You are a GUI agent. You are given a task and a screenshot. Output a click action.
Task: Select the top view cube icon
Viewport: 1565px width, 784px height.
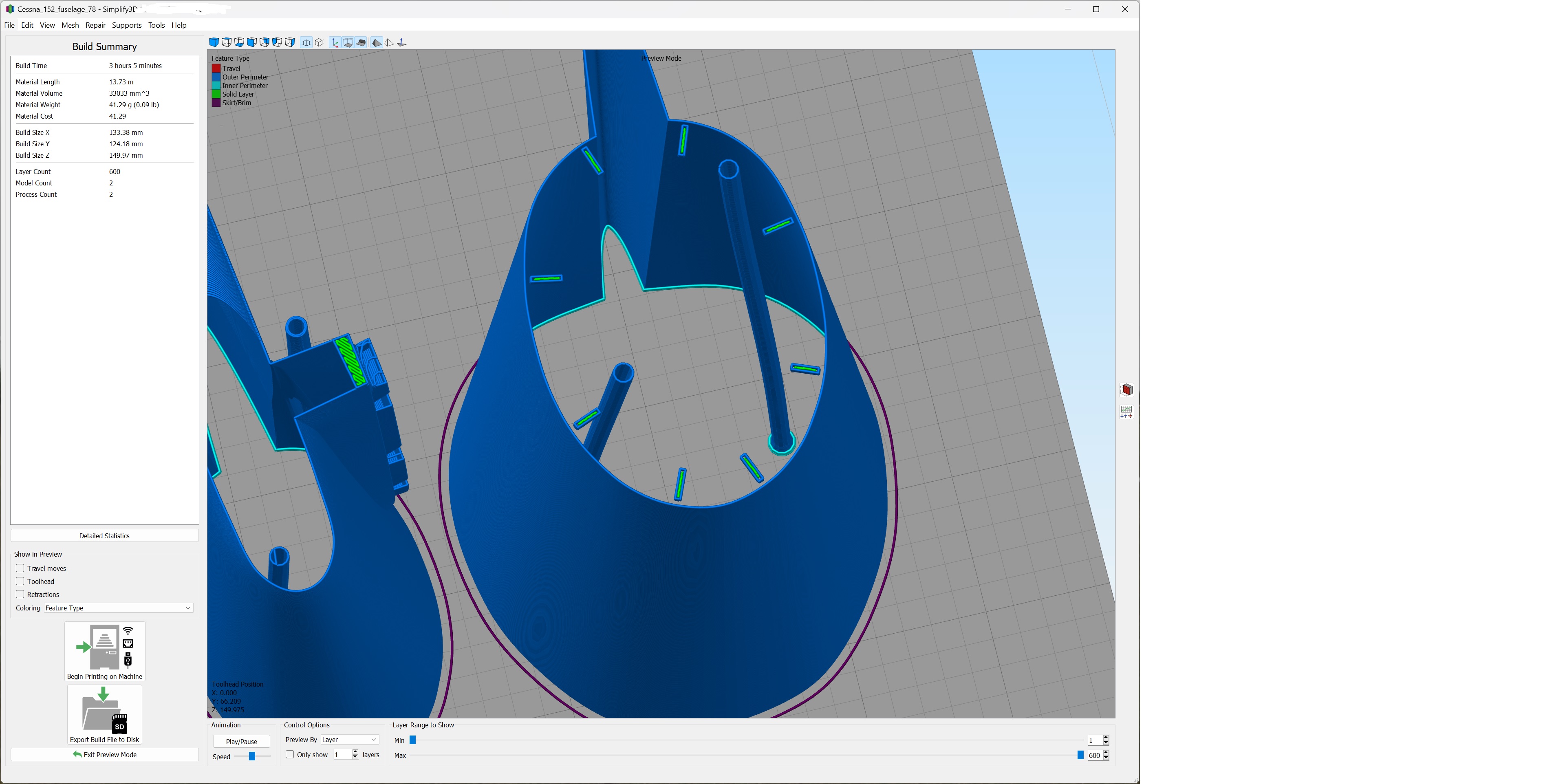tap(227, 42)
